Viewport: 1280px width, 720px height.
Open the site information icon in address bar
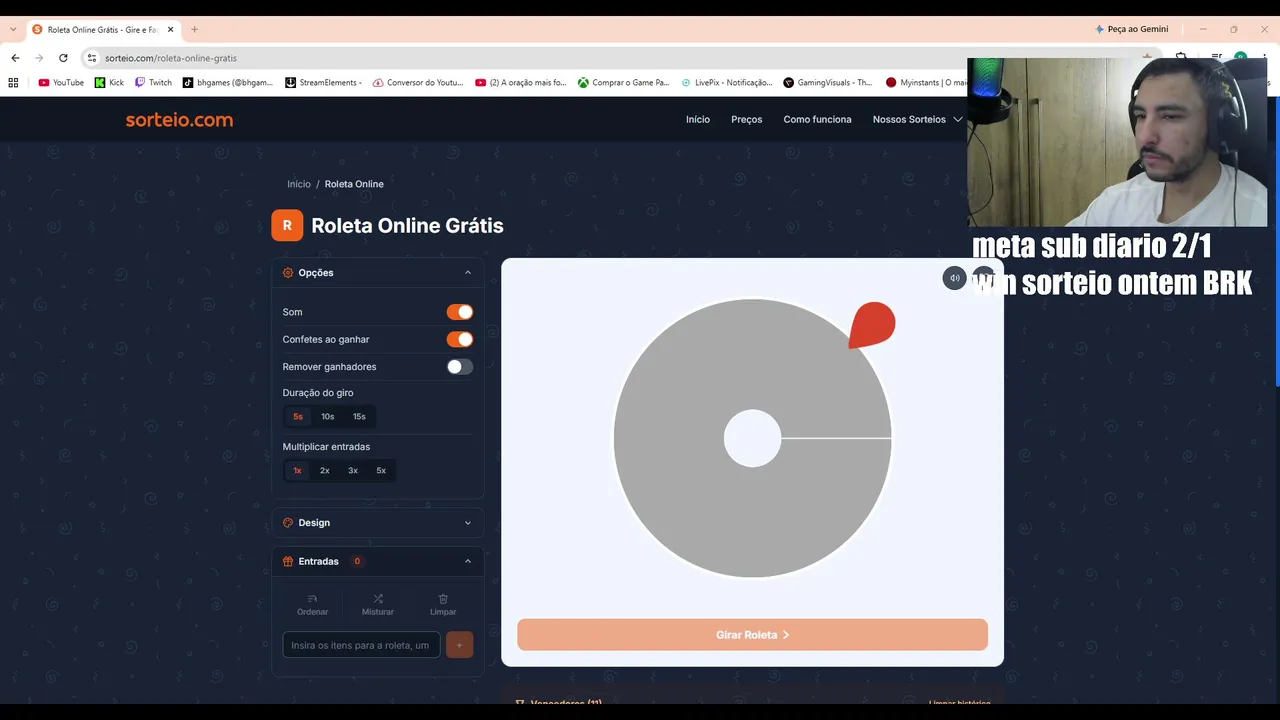[92, 58]
